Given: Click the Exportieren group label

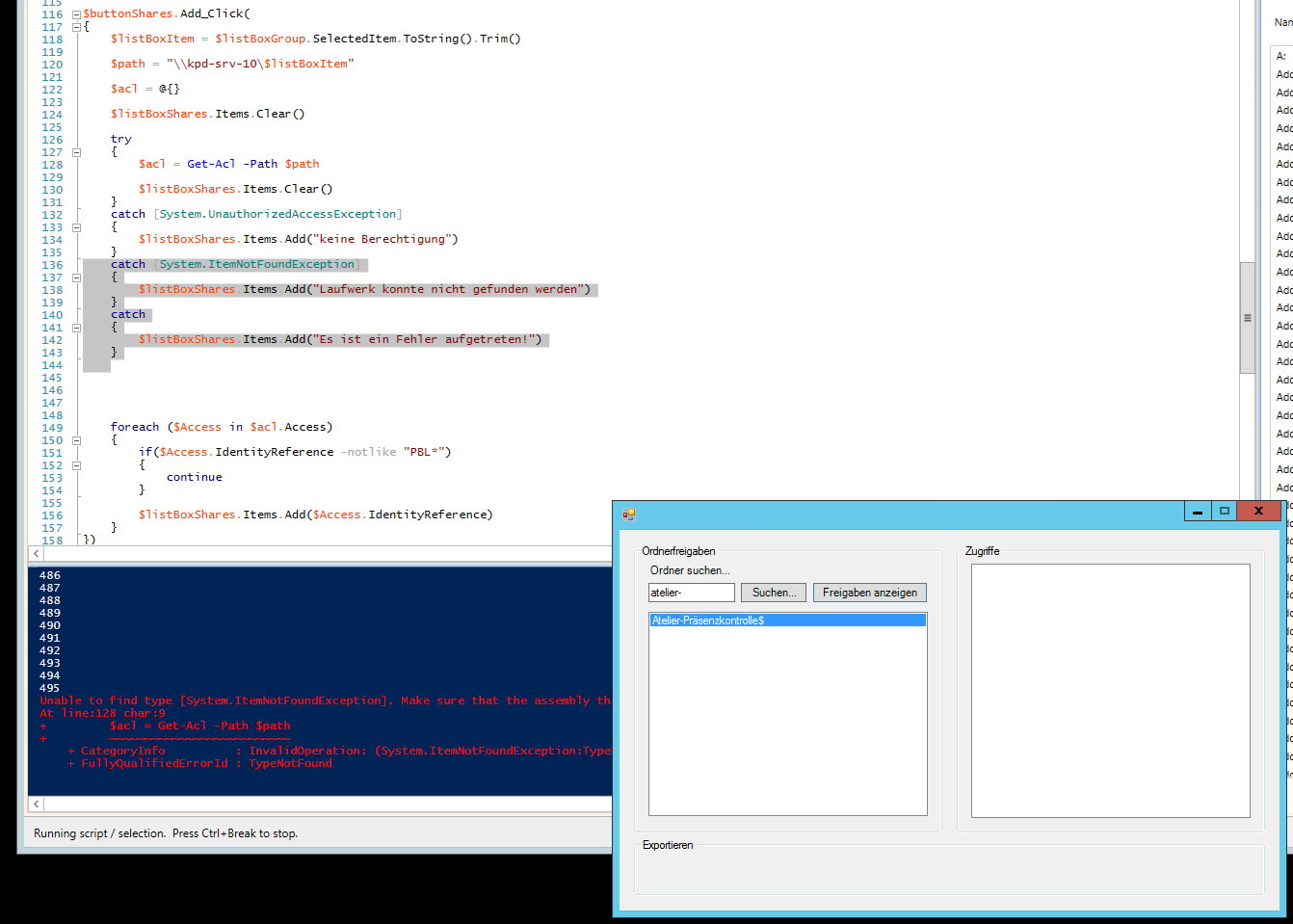Looking at the screenshot, I should (x=668, y=845).
